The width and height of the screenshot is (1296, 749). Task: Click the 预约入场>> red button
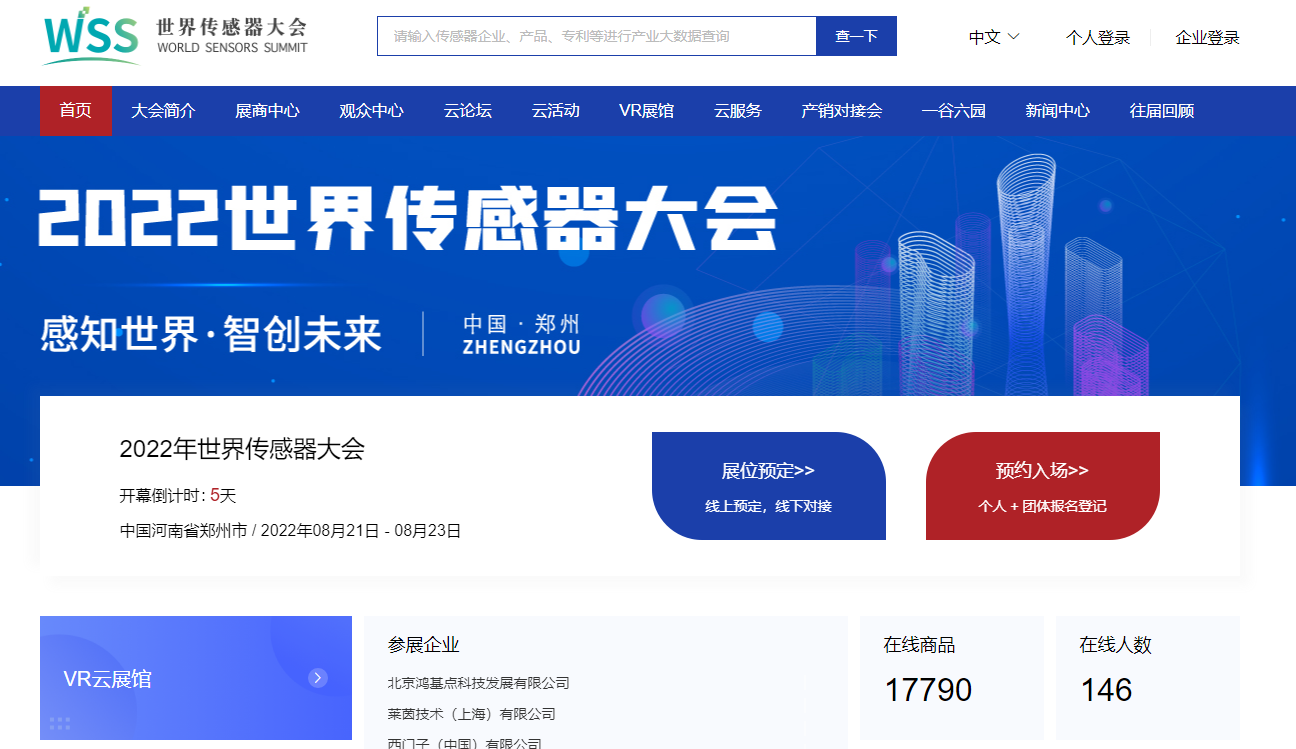click(x=1043, y=486)
